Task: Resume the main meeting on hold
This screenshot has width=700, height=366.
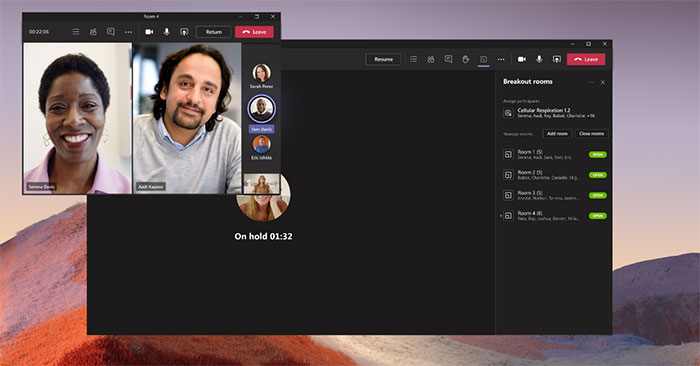Action: [383, 59]
